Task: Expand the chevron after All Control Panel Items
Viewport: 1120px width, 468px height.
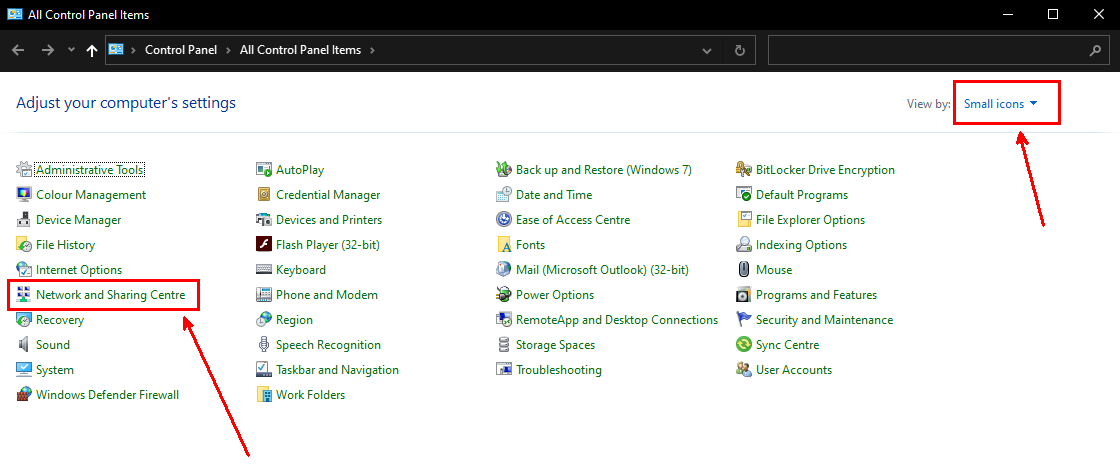Action: click(373, 51)
